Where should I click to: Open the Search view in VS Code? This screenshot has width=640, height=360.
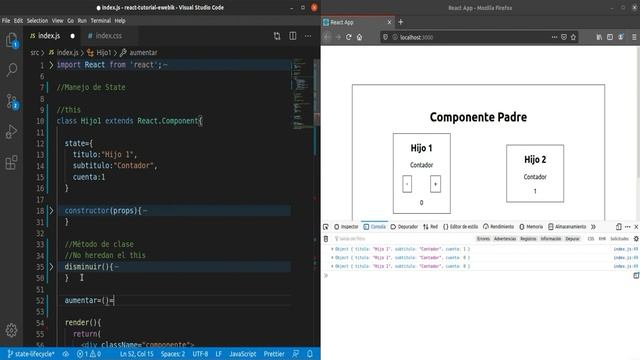point(11,70)
